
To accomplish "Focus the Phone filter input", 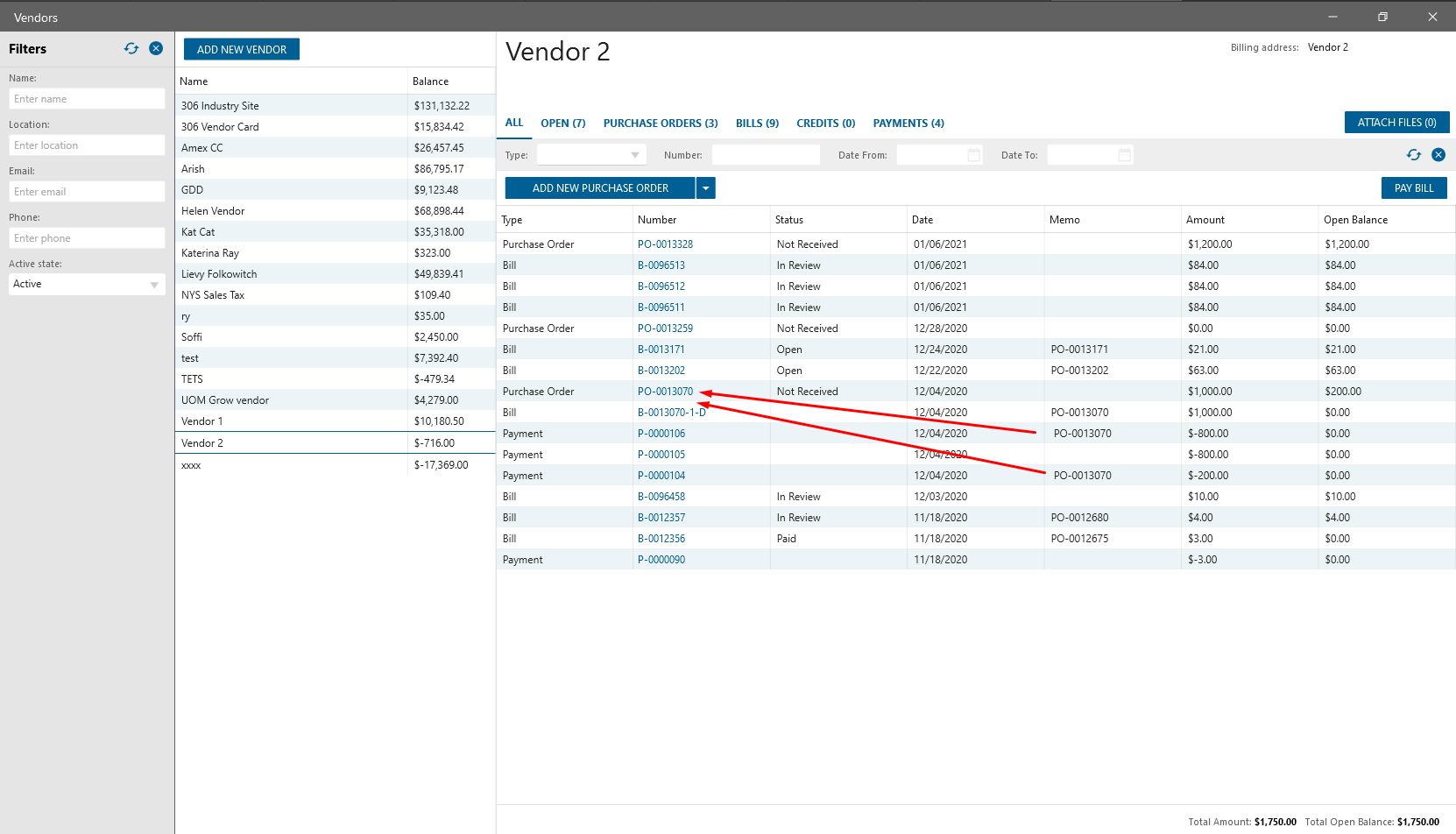I will coord(87,238).
